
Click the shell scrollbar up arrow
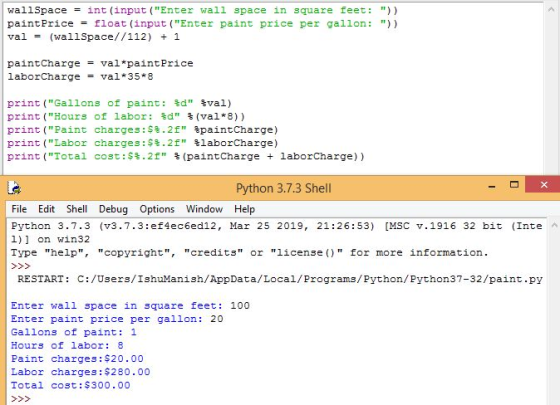(x=554, y=225)
